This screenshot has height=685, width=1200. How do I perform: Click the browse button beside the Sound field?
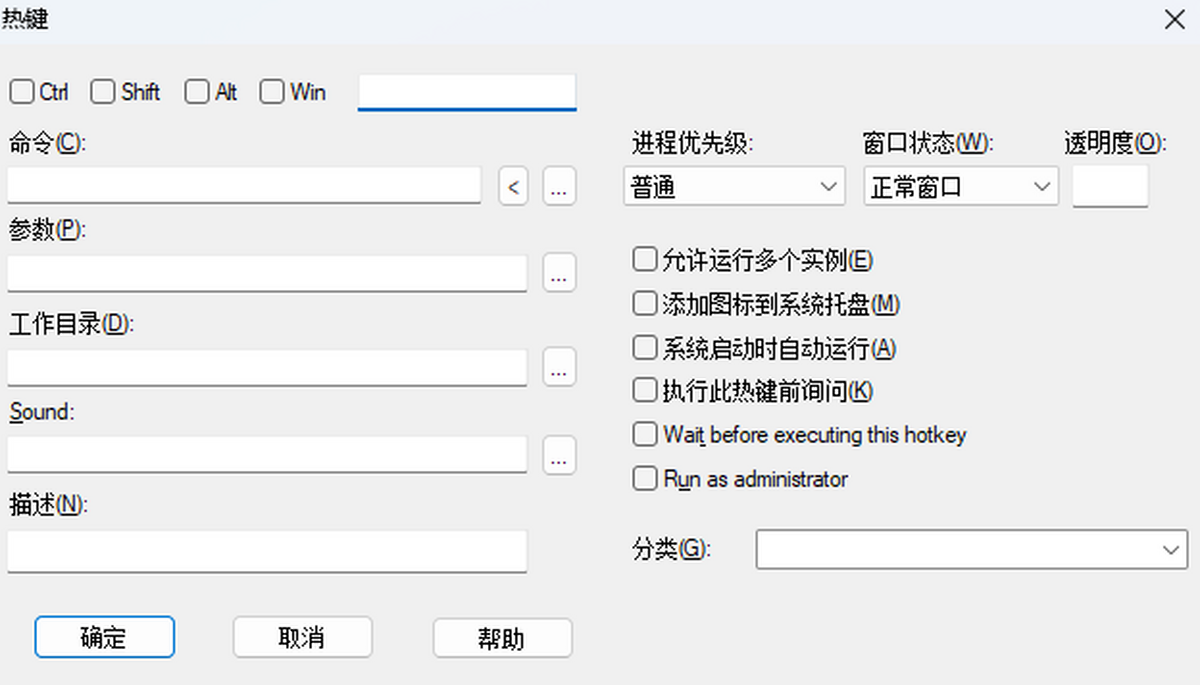click(x=560, y=455)
